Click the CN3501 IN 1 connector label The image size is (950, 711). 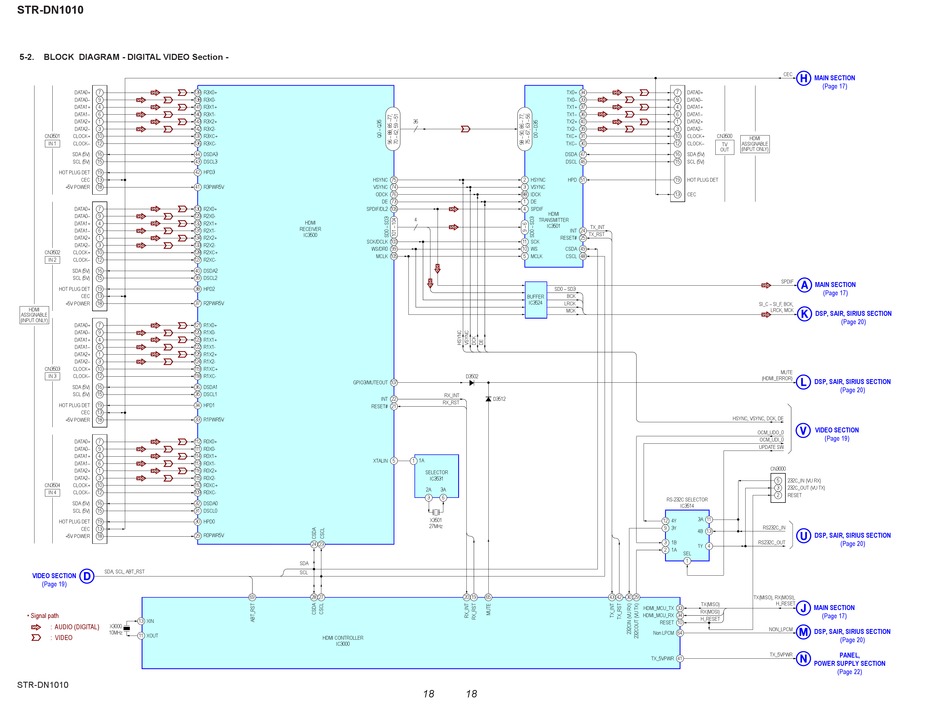click(52, 140)
